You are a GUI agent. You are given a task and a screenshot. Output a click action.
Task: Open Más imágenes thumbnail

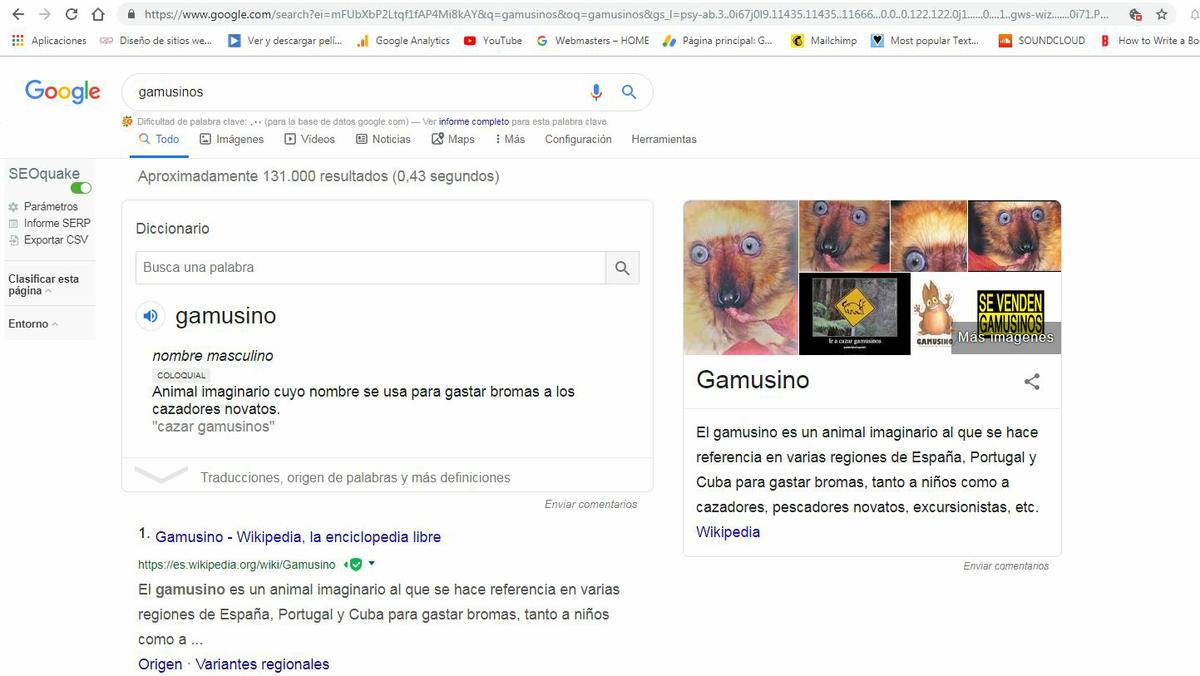click(x=1004, y=337)
